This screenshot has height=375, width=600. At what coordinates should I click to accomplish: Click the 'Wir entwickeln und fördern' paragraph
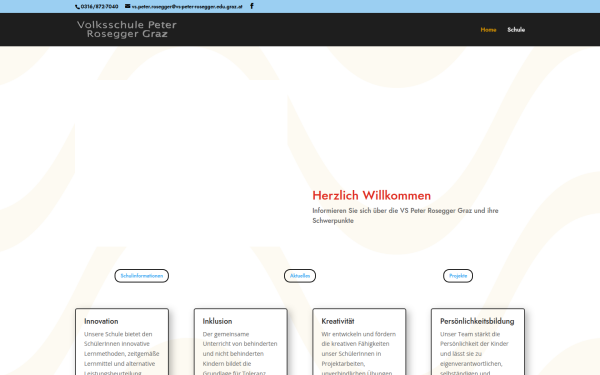(359, 353)
